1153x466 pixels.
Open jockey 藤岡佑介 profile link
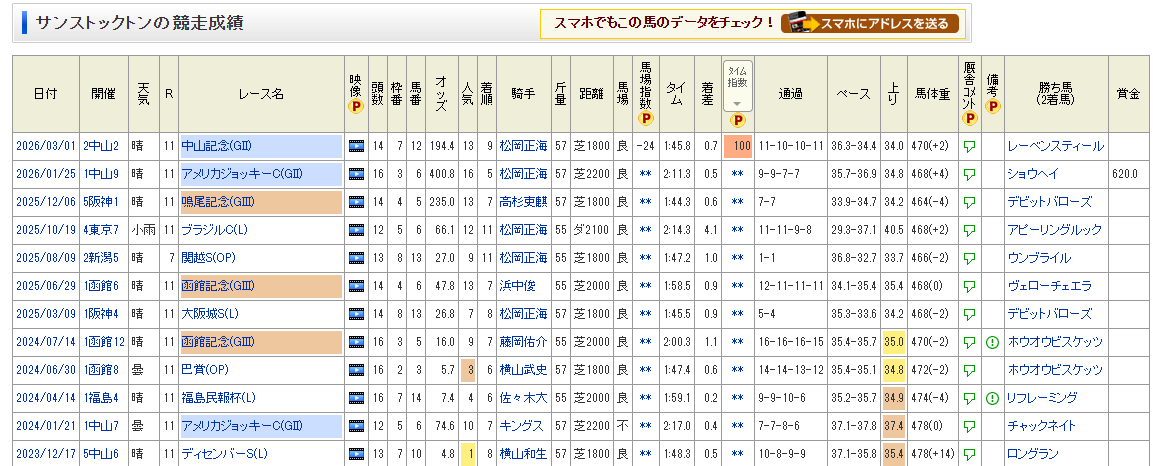click(x=523, y=342)
